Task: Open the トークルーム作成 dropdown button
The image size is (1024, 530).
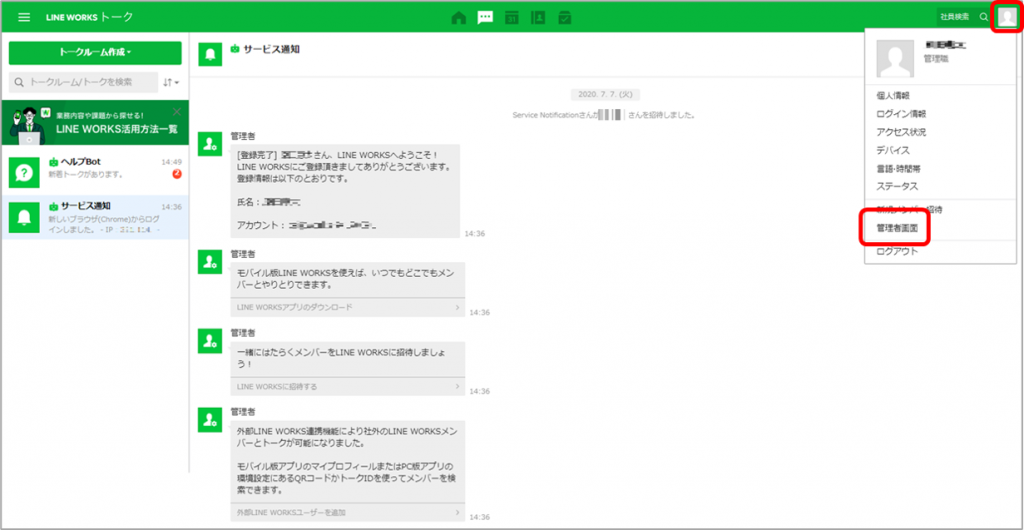Action: coord(95,53)
